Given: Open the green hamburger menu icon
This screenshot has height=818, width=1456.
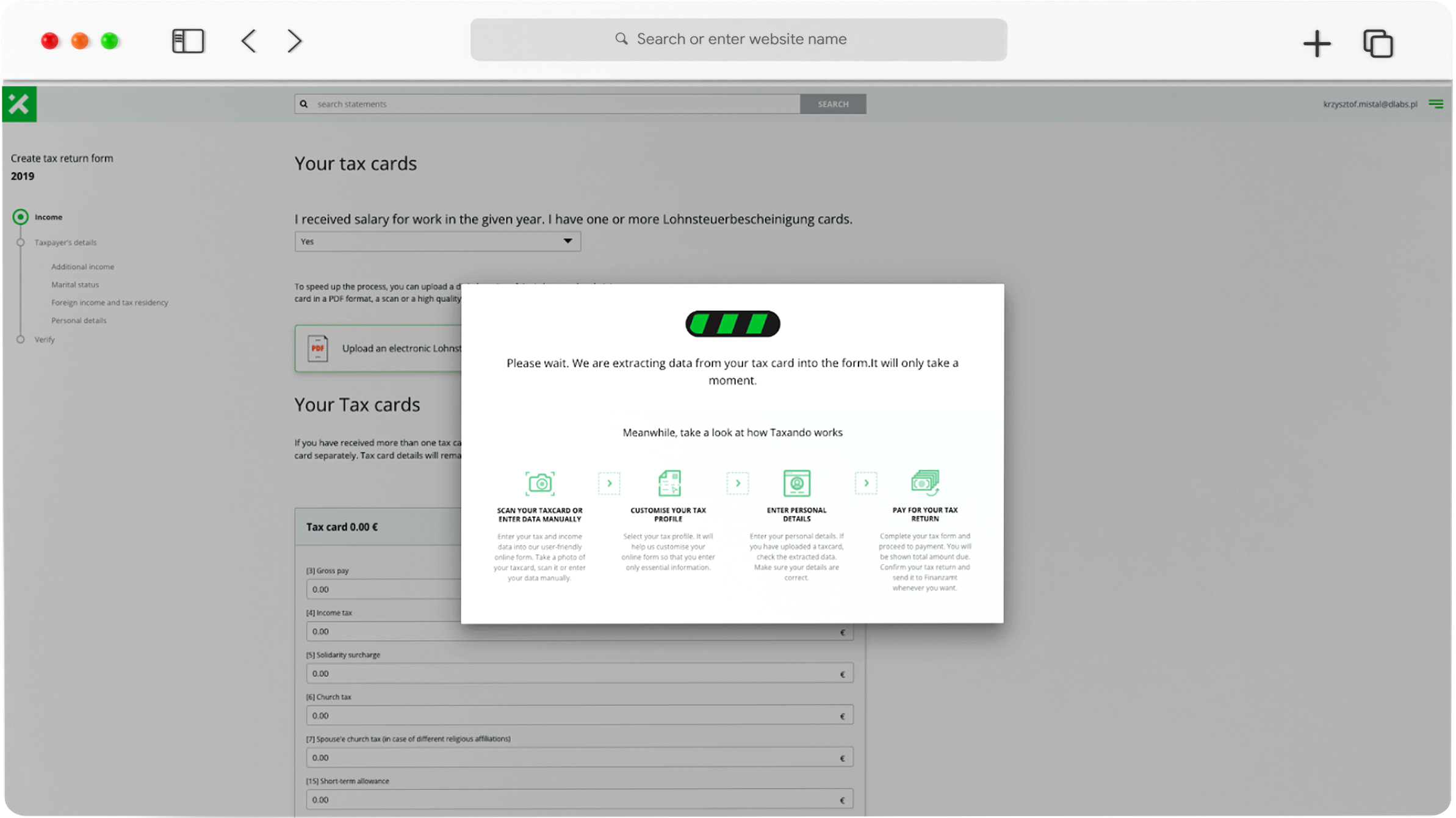Looking at the screenshot, I should click(x=1436, y=104).
